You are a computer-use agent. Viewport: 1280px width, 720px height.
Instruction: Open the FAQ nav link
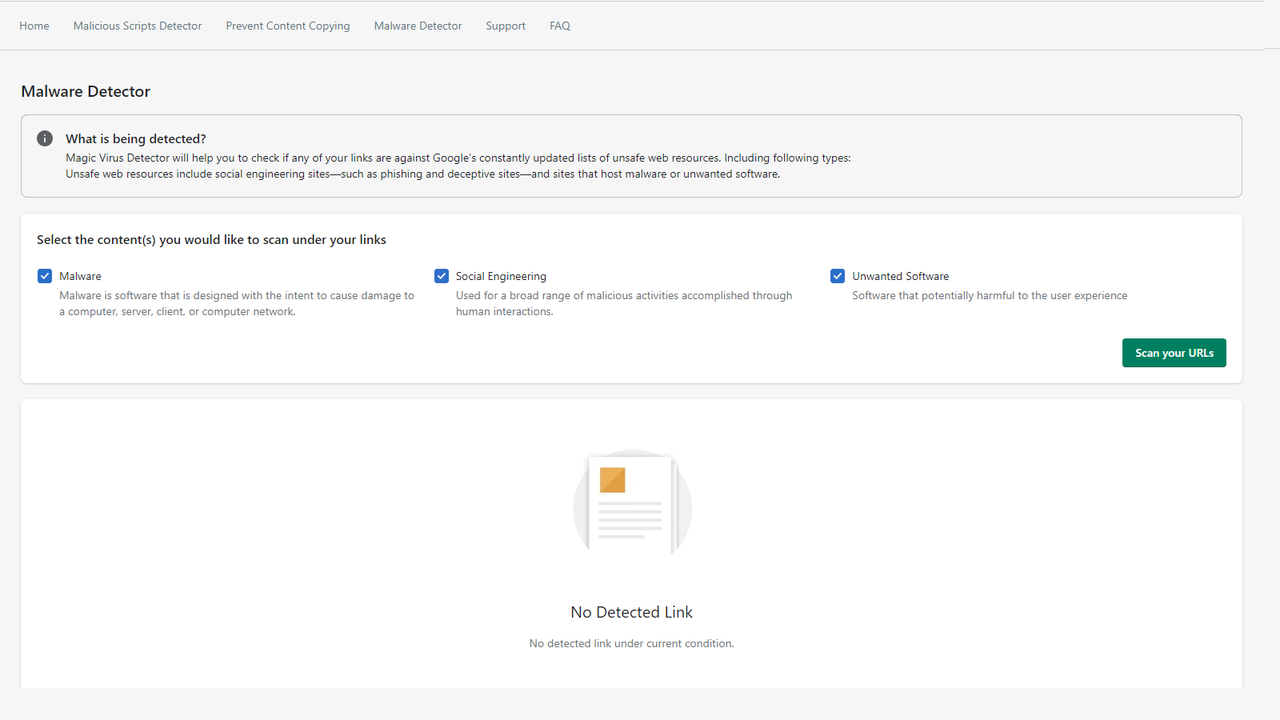(x=560, y=26)
